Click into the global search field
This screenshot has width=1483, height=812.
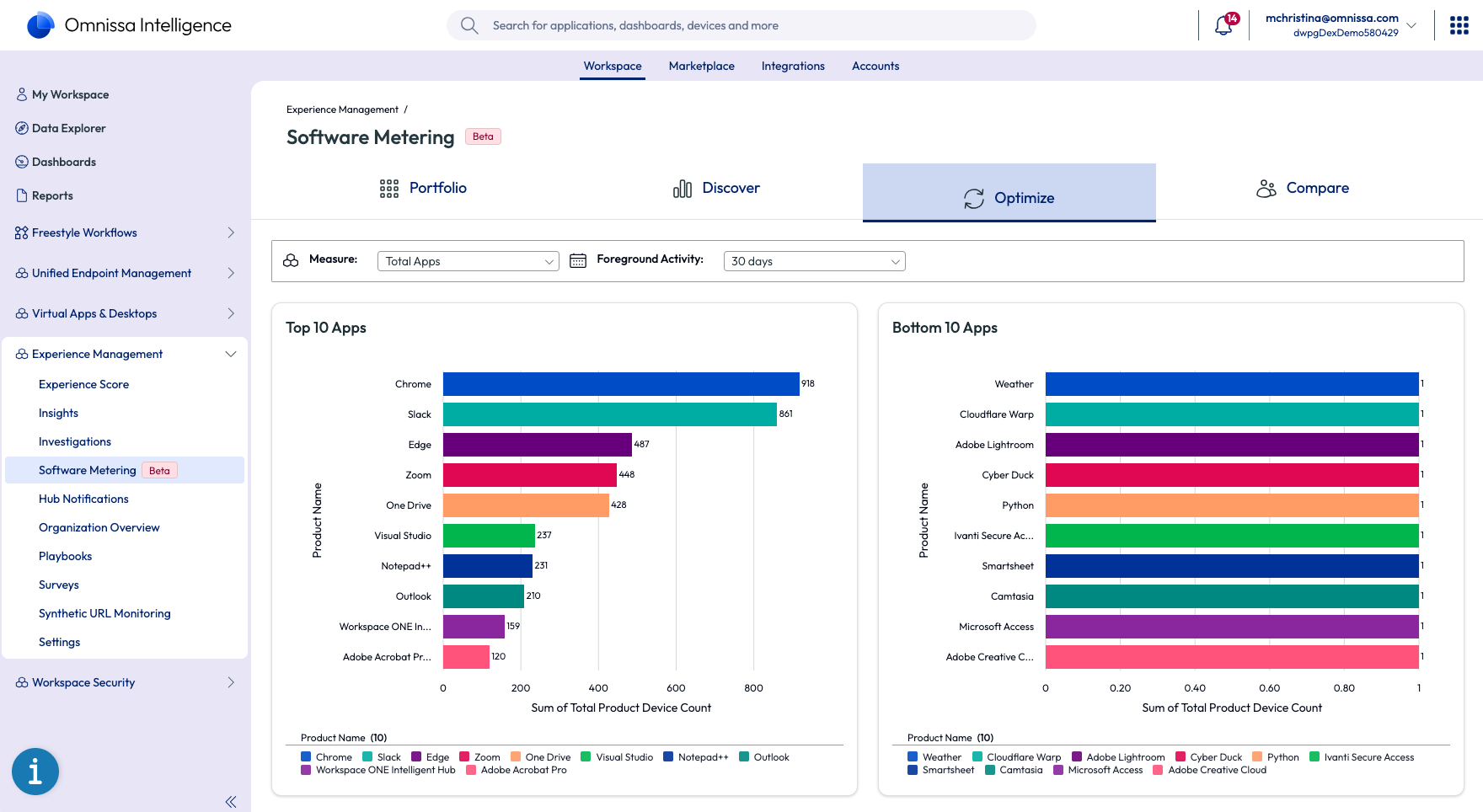pos(741,25)
